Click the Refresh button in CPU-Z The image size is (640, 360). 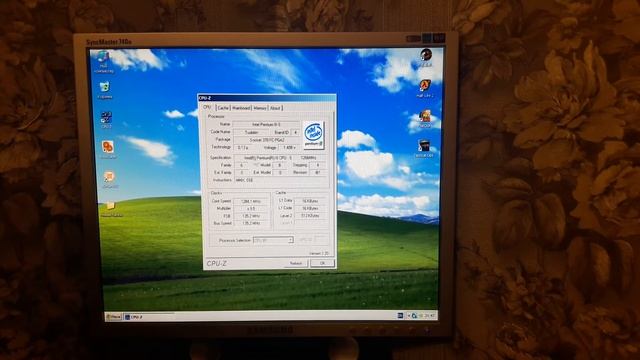(296, 263)
